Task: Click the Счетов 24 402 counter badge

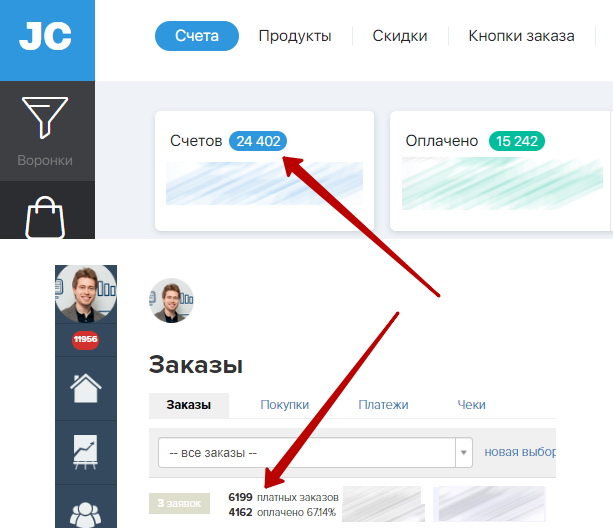Action: (x=258, y=141)
